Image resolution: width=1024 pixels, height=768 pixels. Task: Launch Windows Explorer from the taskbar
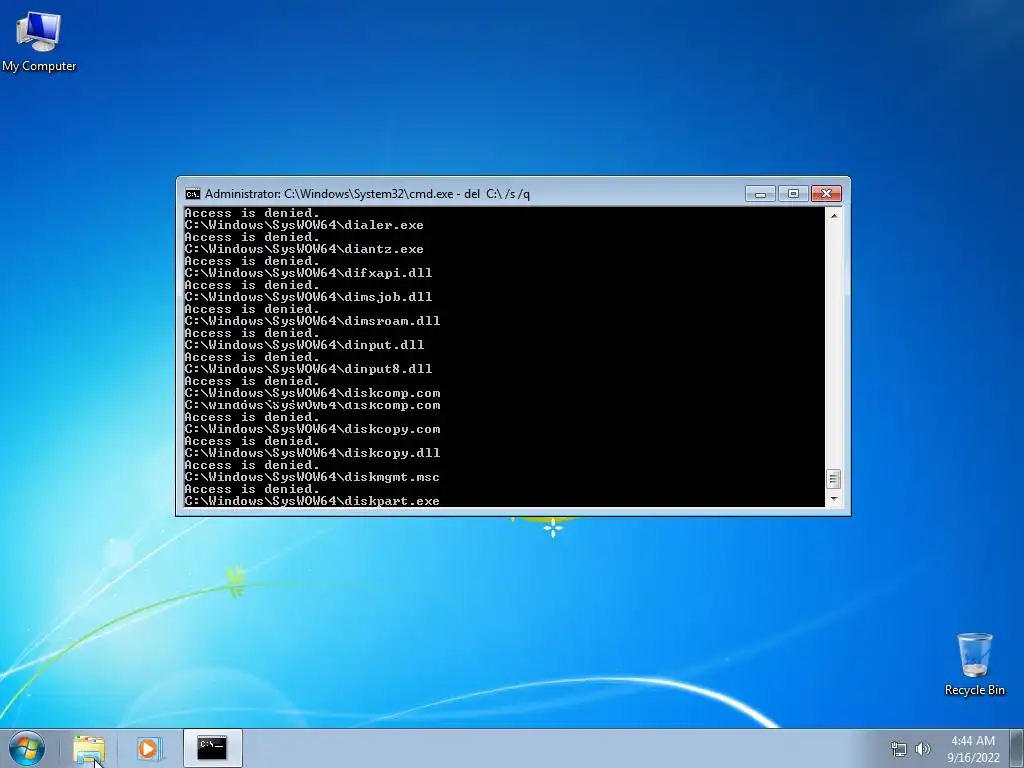[x=89, y=748]
